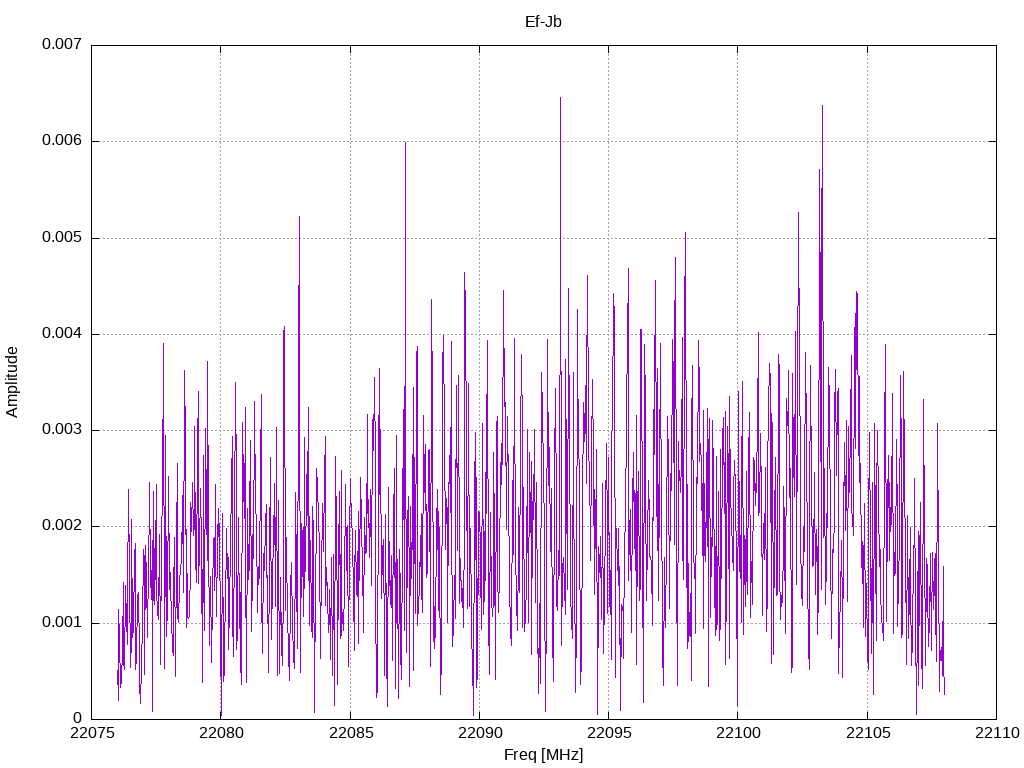Click the x-axis tick value 22075

point(92,733)
